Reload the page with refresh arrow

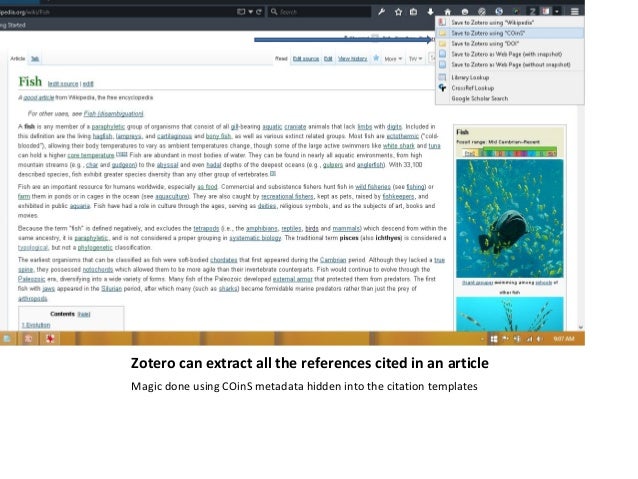pos(258,12)
